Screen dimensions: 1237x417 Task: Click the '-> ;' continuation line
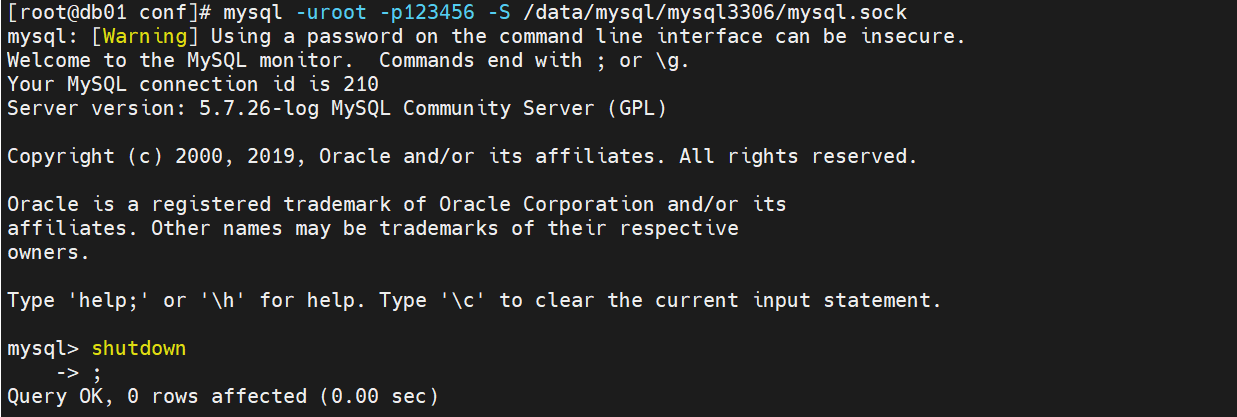[78, 373]
